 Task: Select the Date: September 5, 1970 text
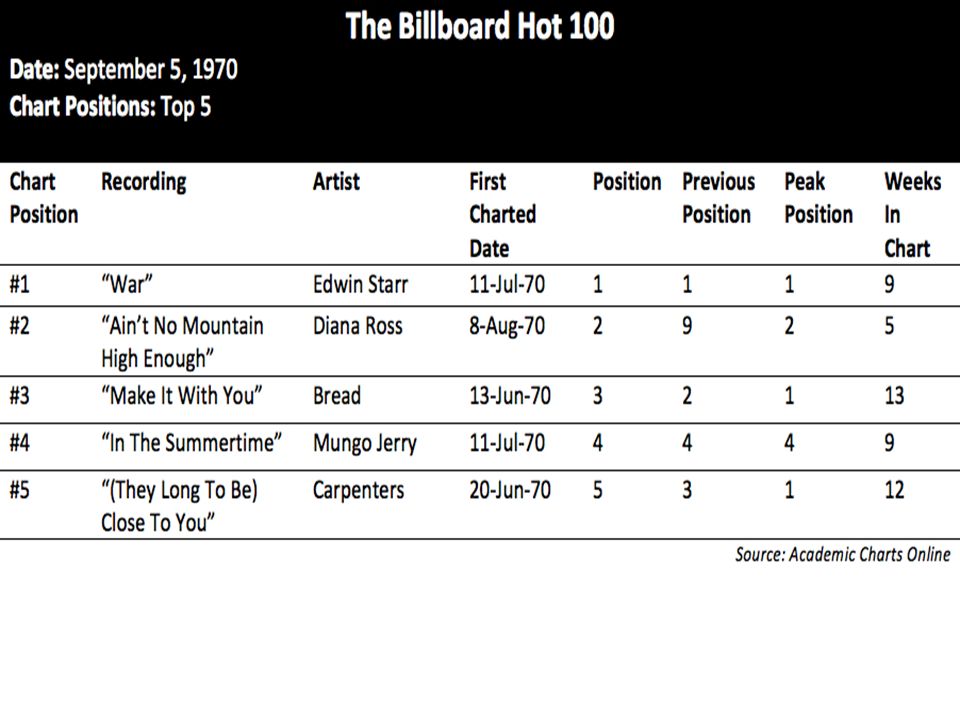click(124, 70)
